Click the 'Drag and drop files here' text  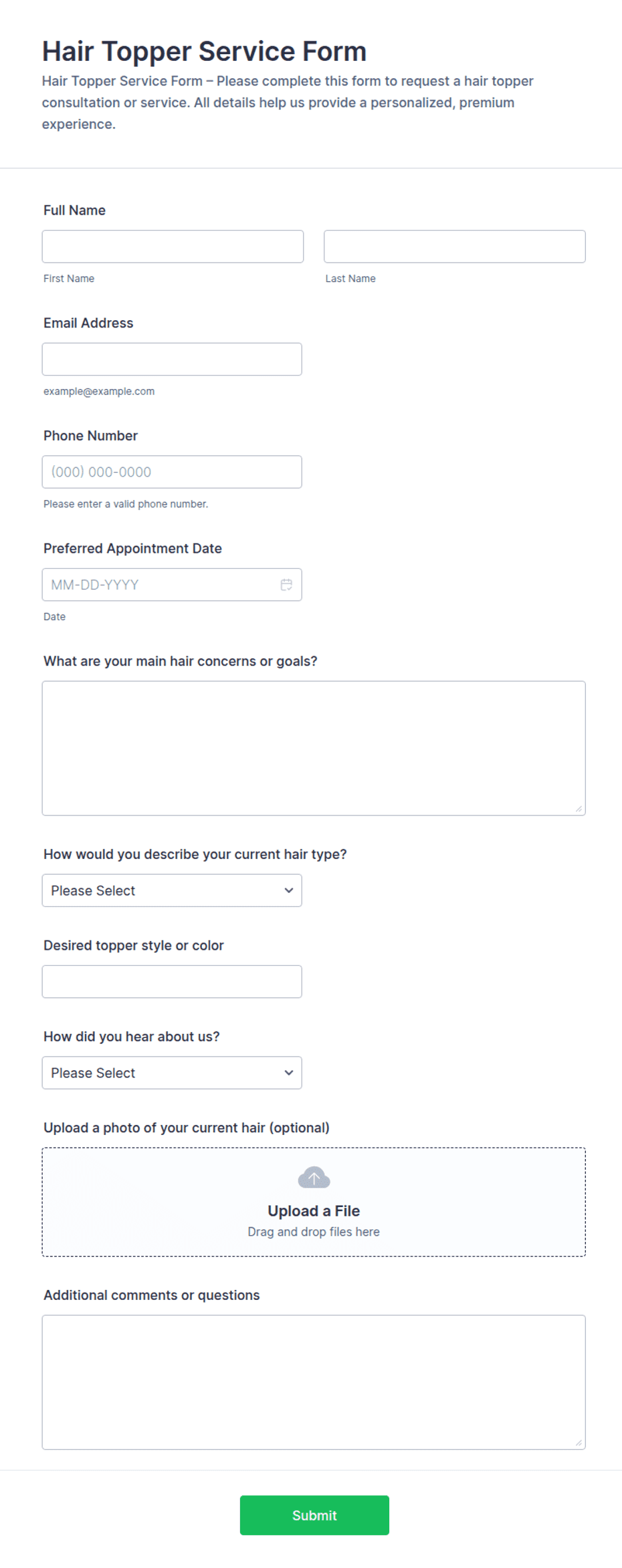click(x=314, y=1232)
